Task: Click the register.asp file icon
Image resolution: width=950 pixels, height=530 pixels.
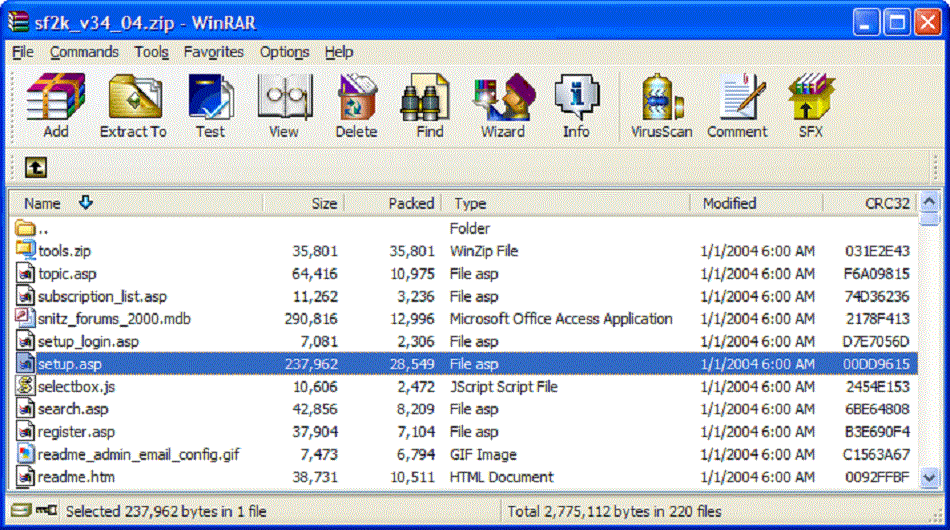Action: tap(25, 431)
